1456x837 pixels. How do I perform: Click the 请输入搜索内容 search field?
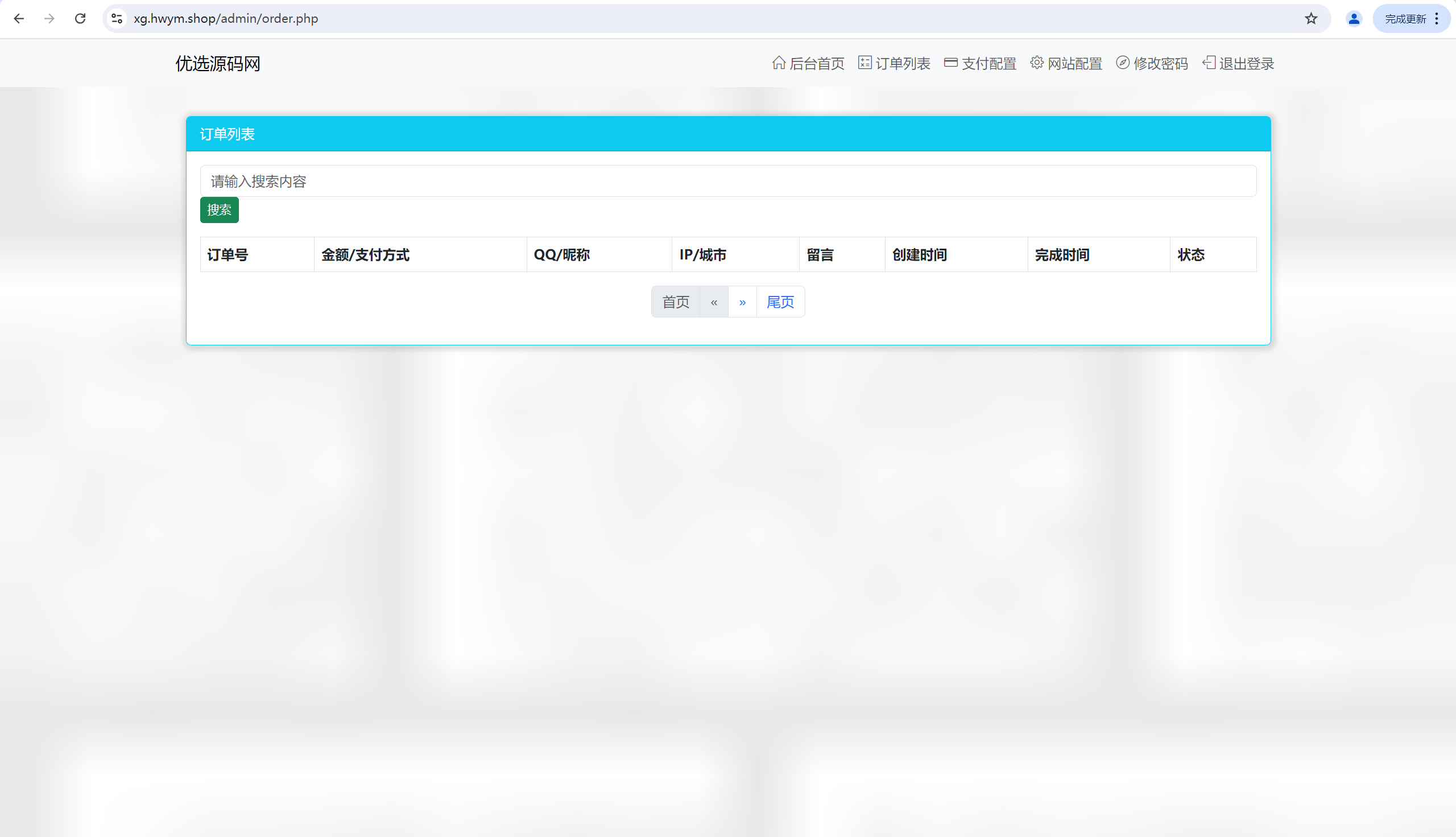click(728, 181)
